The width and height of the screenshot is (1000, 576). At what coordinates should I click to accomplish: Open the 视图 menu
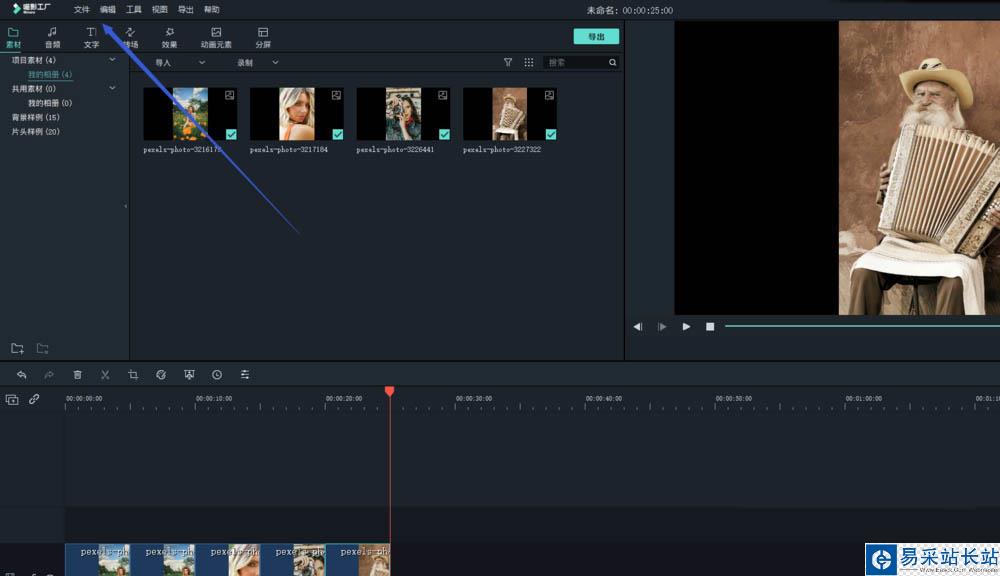[x=159, y=10]
